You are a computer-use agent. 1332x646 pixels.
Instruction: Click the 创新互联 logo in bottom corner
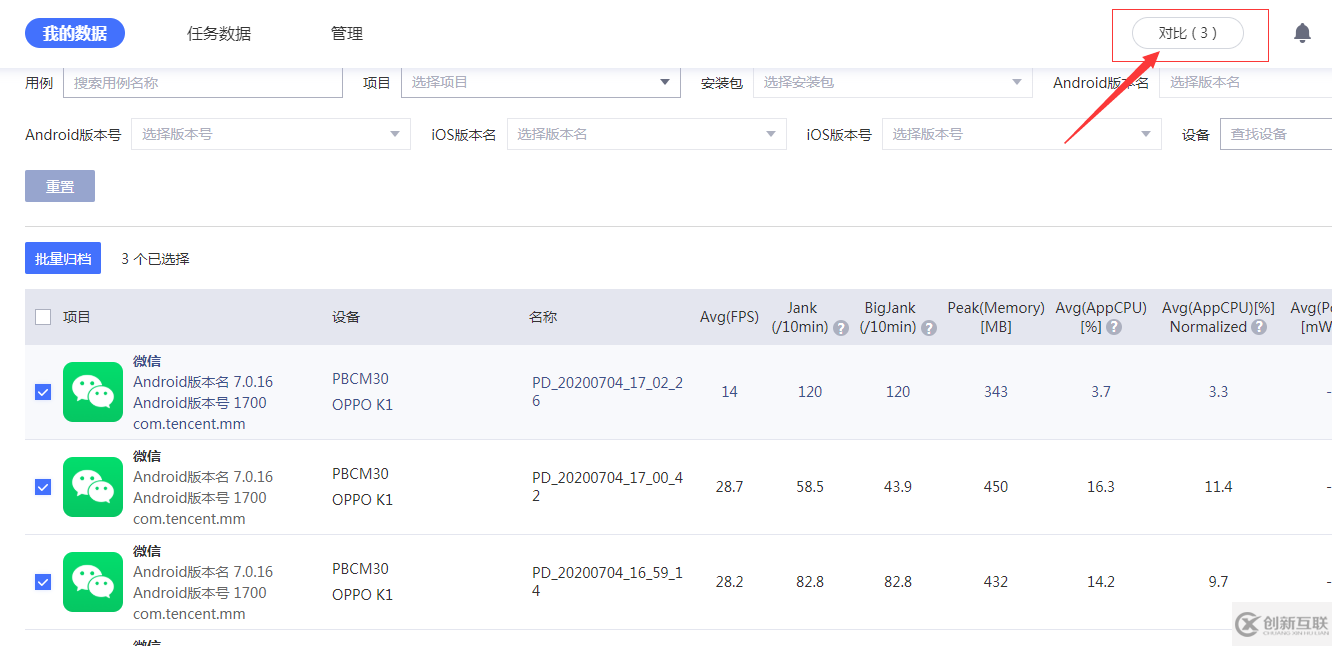point(1283,624)
